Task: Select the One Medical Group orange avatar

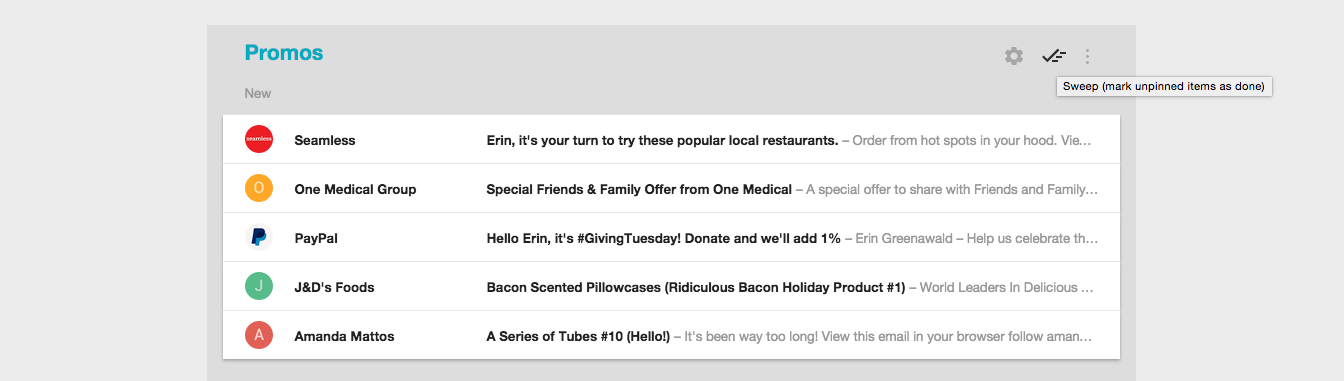Action: point(259,188)
